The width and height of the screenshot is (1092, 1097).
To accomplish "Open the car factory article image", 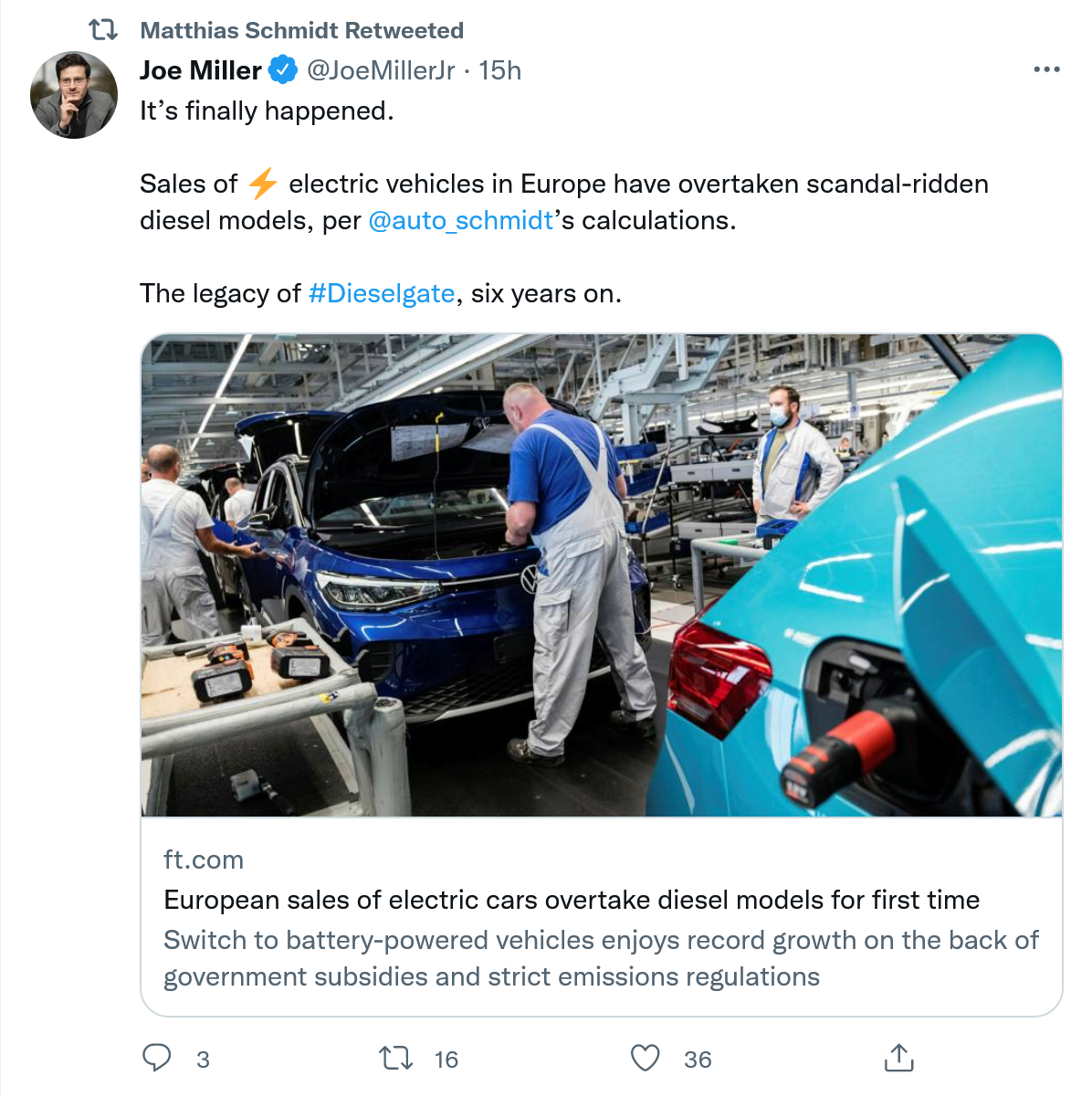I will tap(602, 575).
